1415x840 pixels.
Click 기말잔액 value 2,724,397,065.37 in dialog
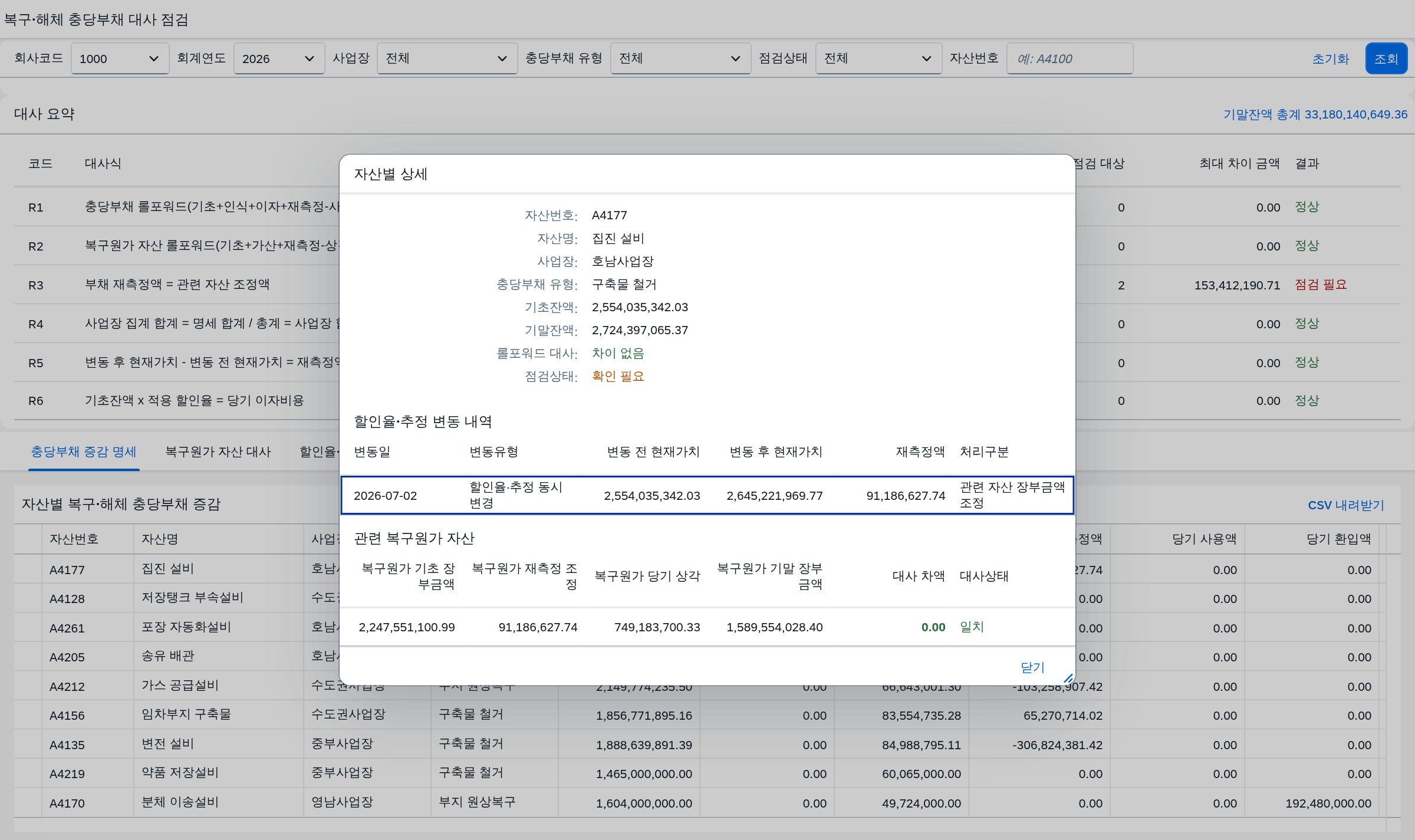(640, 330)
